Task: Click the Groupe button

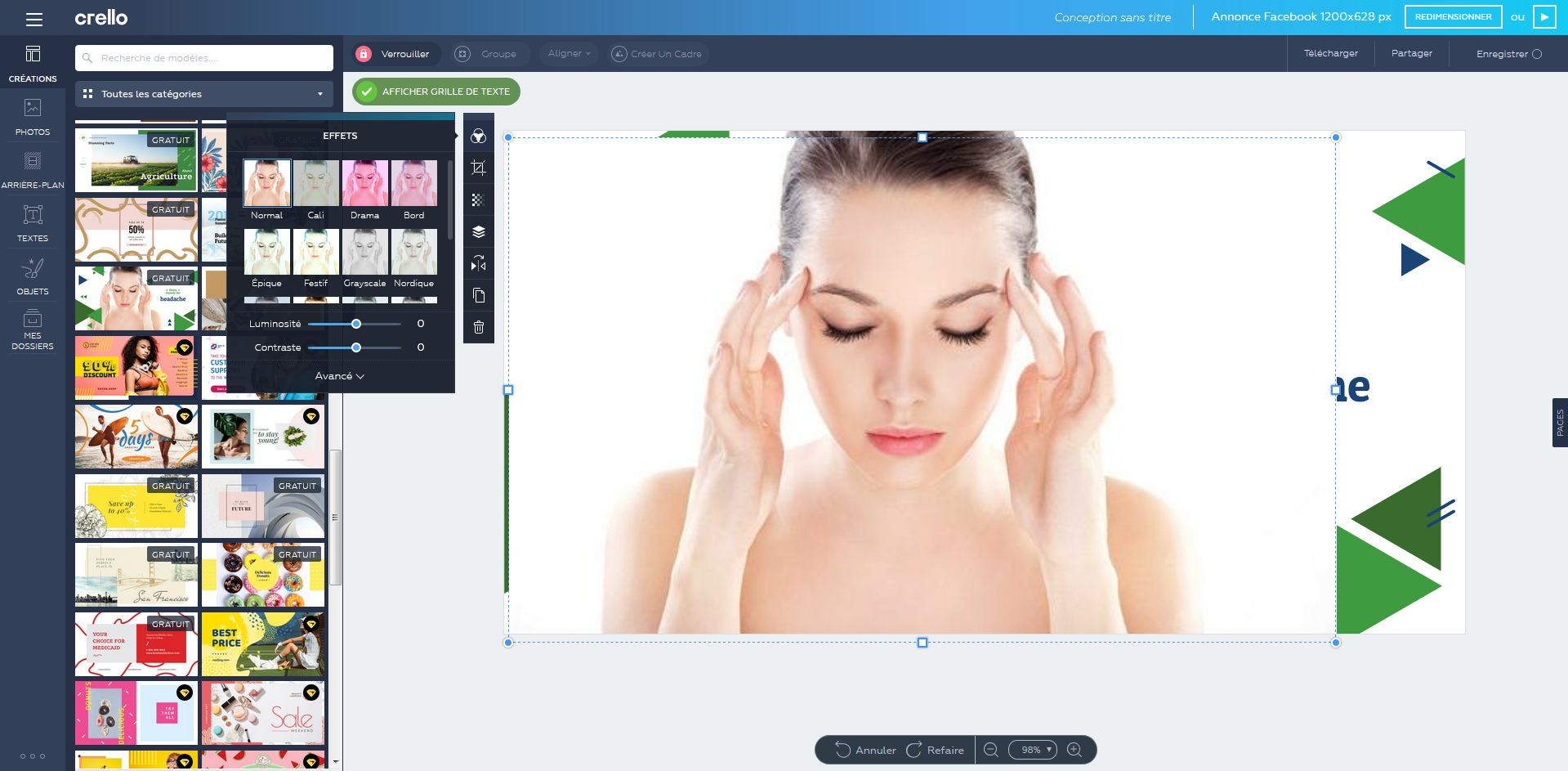Action: (x=489, y=54)
